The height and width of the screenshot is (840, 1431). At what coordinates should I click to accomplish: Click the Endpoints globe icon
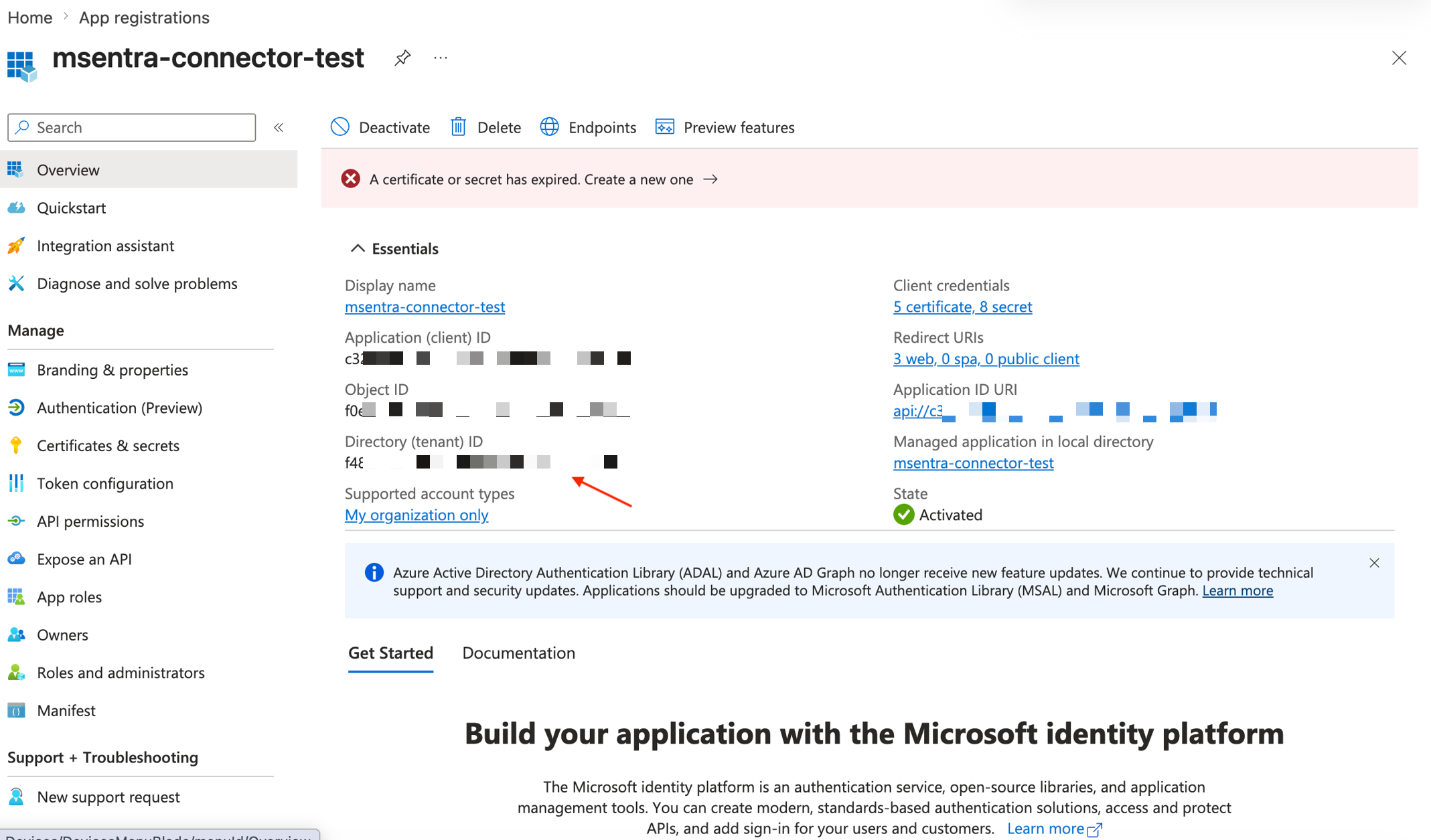click(550, 127)
